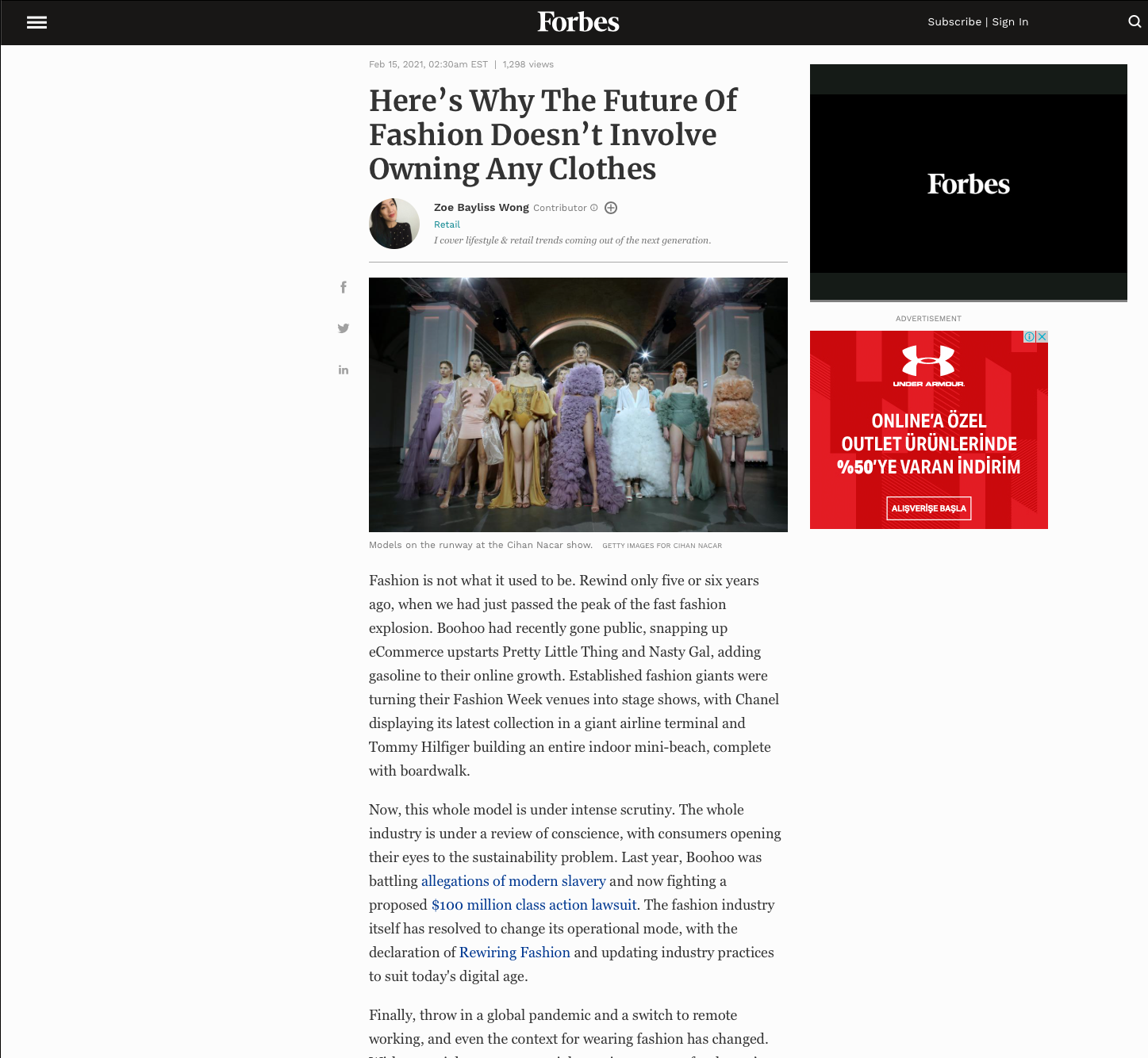The image size is (1148, 1058).
Task: Open the Retail category link
Action: tap(447, 224)
